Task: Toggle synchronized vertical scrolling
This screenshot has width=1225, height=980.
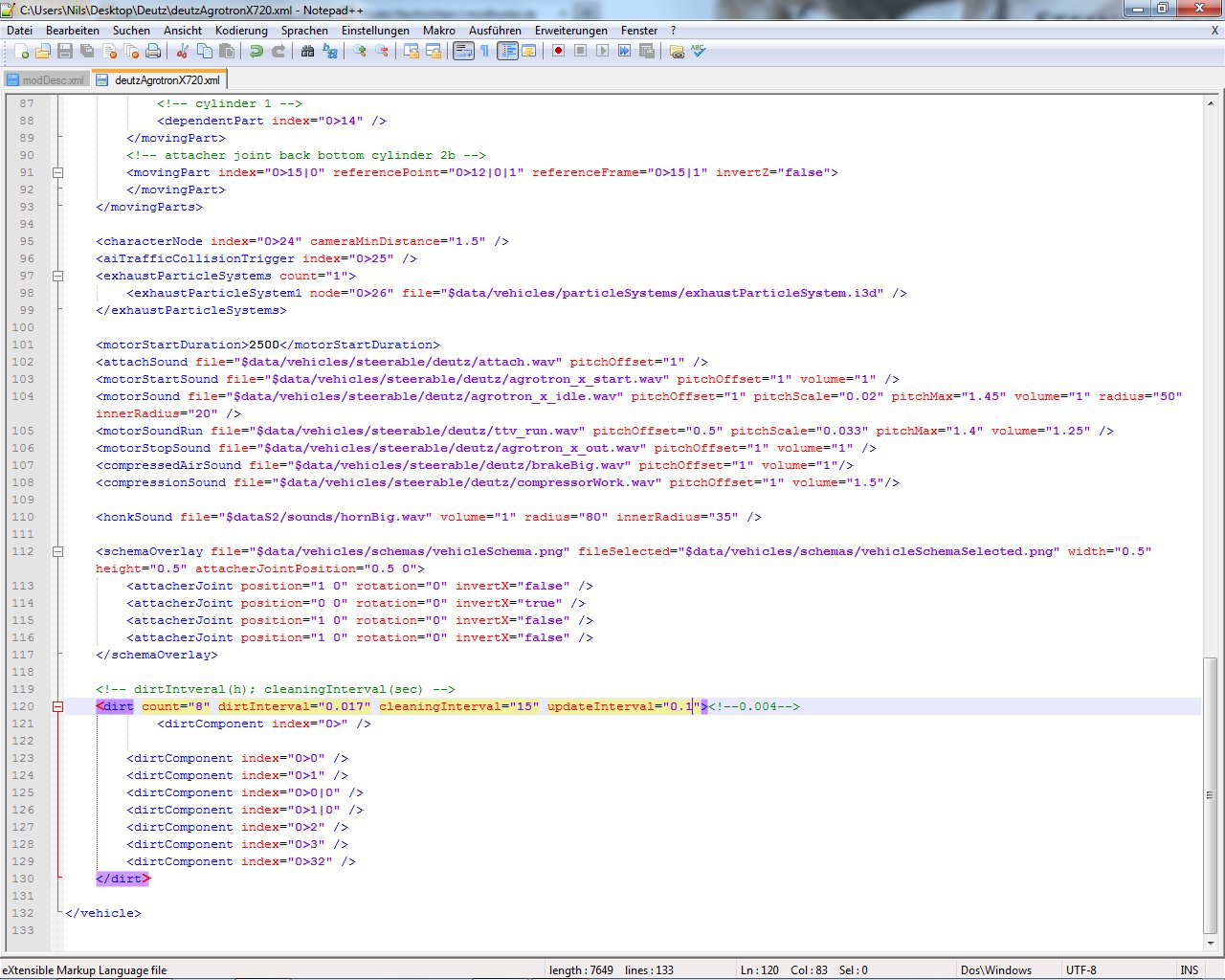Action: pyautogui.click(x=412, y=51)
